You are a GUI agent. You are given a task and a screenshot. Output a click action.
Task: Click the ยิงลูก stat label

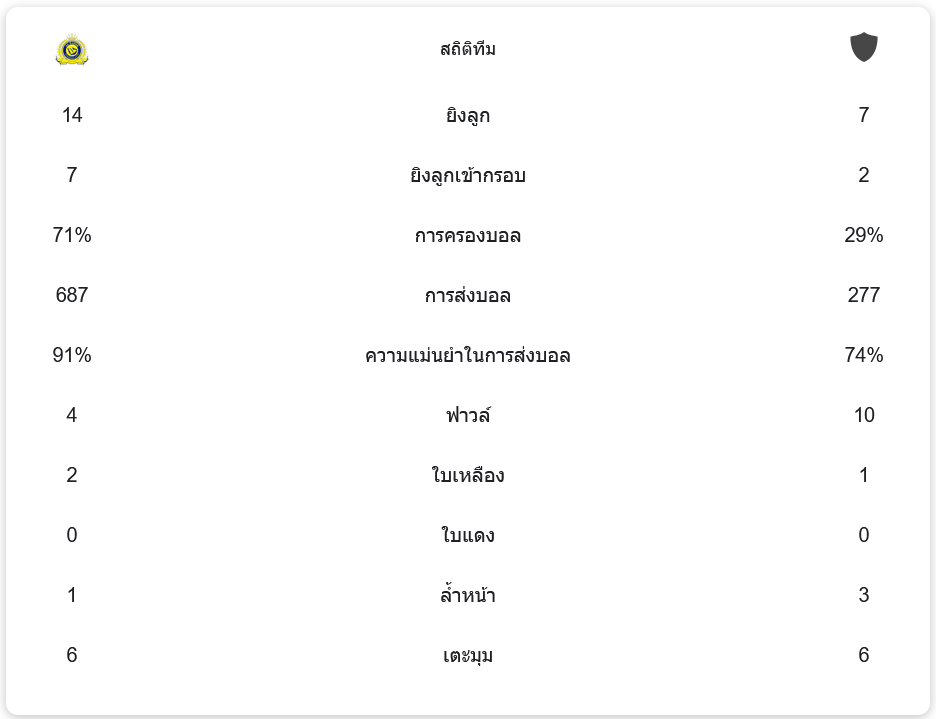click(468, 116)
